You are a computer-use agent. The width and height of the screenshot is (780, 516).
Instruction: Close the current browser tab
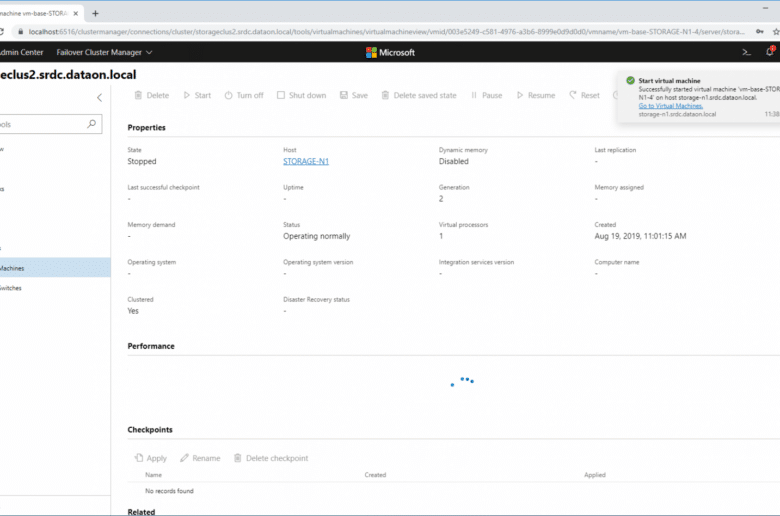(x=76, y=13)
